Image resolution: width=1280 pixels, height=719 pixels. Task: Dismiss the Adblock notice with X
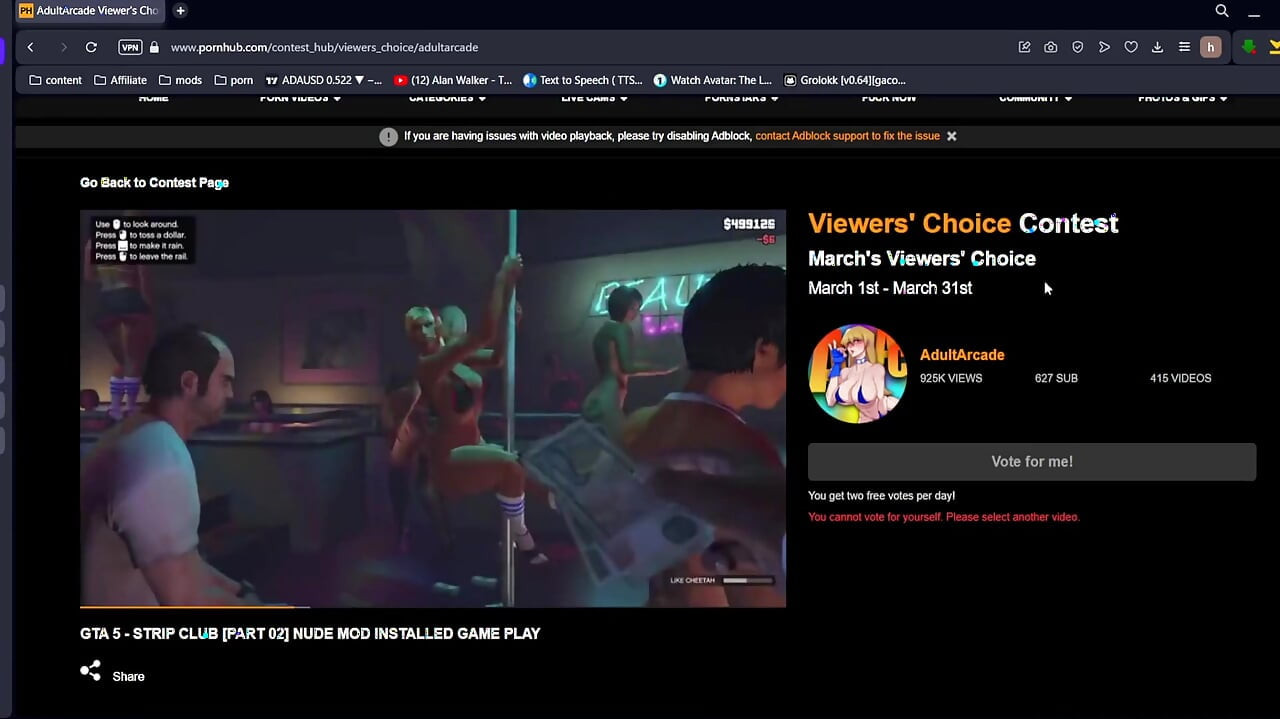click(x=952, y=136)
